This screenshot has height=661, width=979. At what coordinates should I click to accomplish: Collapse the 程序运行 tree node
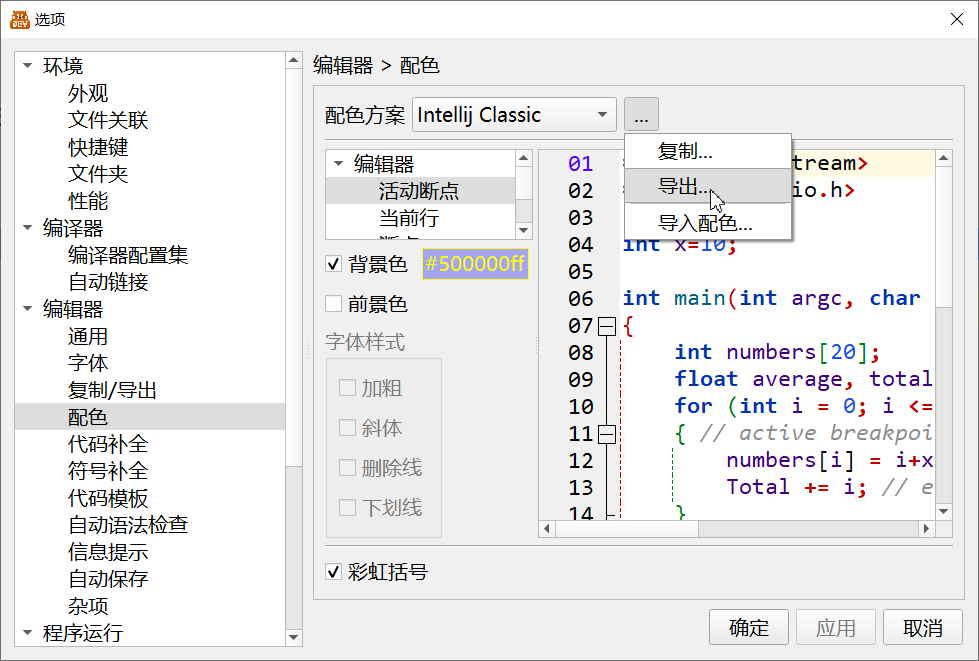27,632
